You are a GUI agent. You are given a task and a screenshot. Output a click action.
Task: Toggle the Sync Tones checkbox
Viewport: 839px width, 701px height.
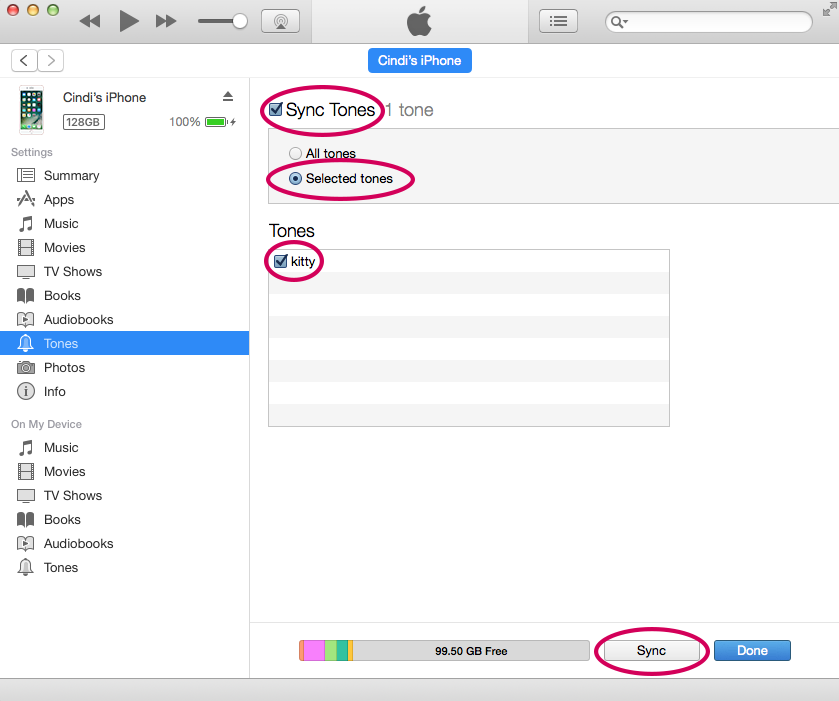(276, 110)
